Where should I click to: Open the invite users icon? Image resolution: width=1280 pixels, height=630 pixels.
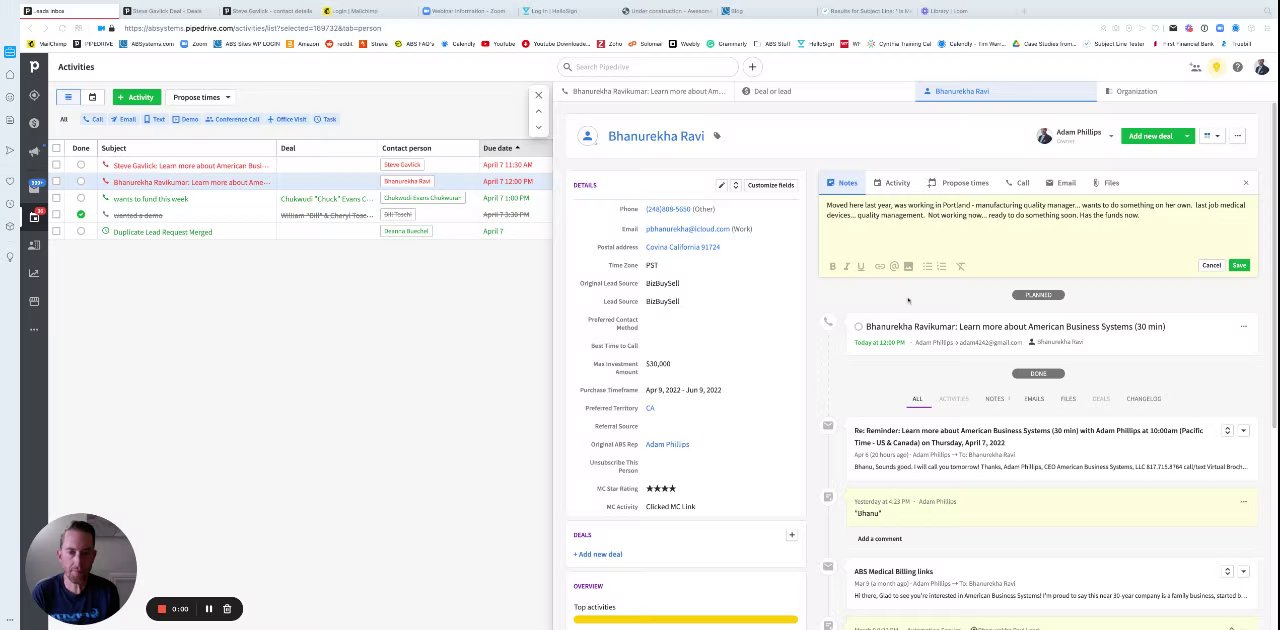click(1195, 67)
